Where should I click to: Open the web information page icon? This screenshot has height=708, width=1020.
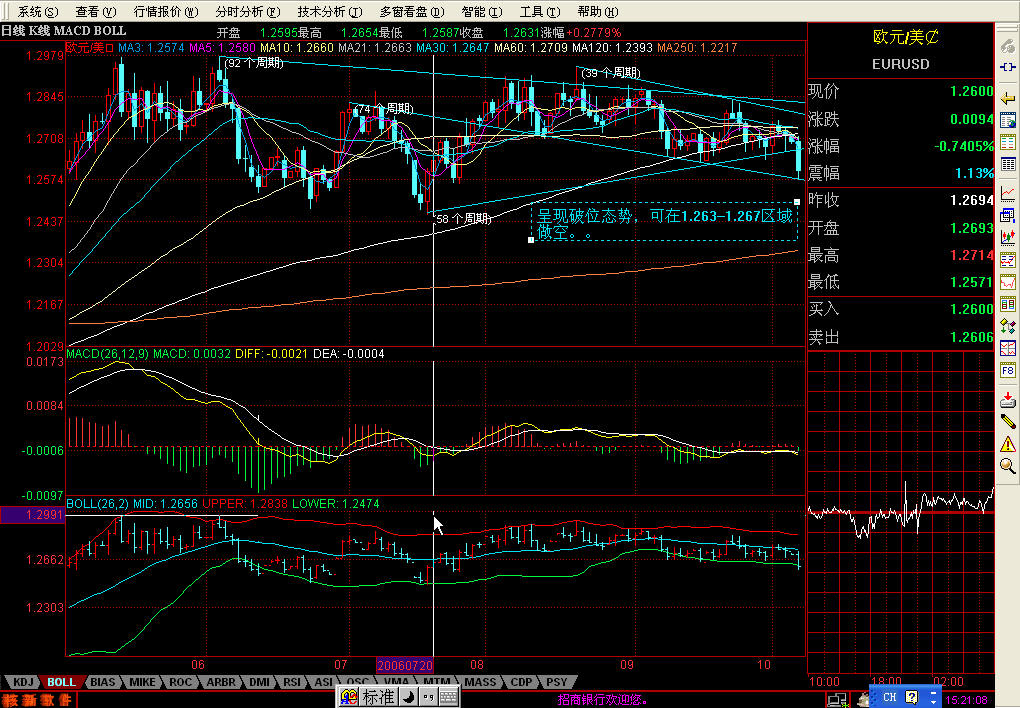[1008, 120]
